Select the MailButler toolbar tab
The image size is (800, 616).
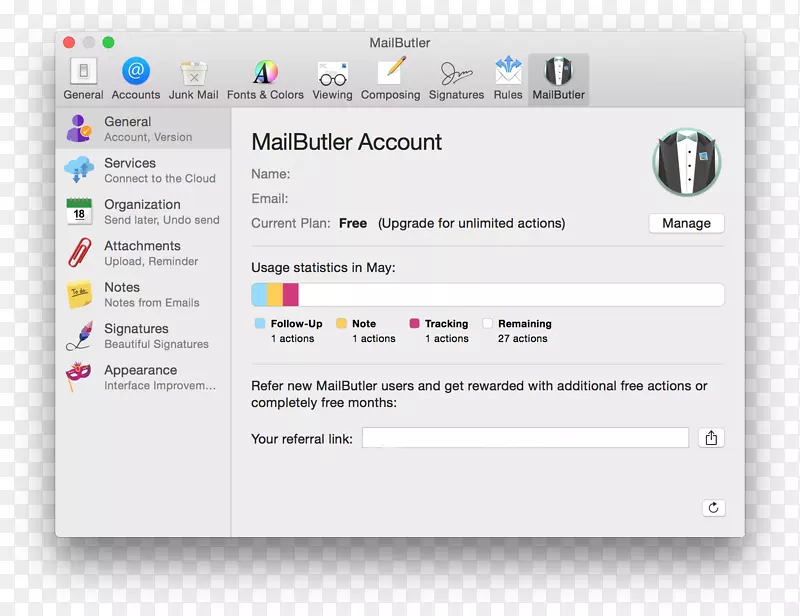pos(558,78)
